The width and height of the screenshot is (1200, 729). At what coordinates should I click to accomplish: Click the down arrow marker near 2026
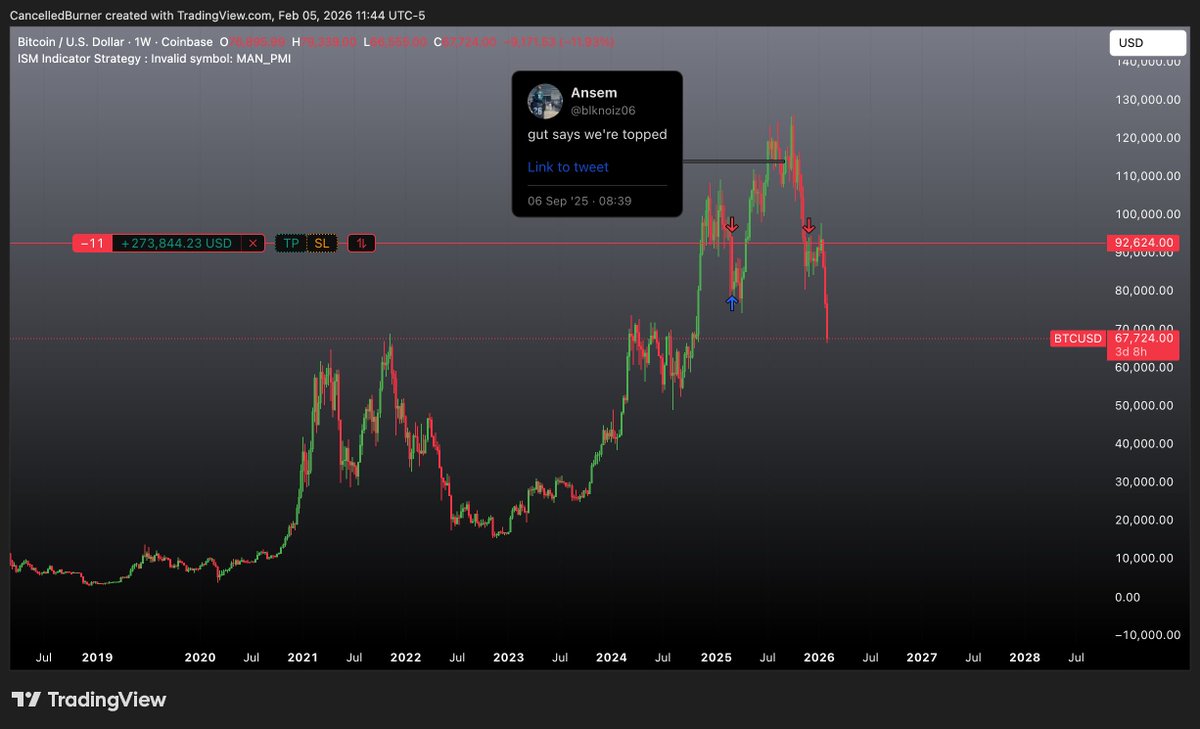[808, 227]
